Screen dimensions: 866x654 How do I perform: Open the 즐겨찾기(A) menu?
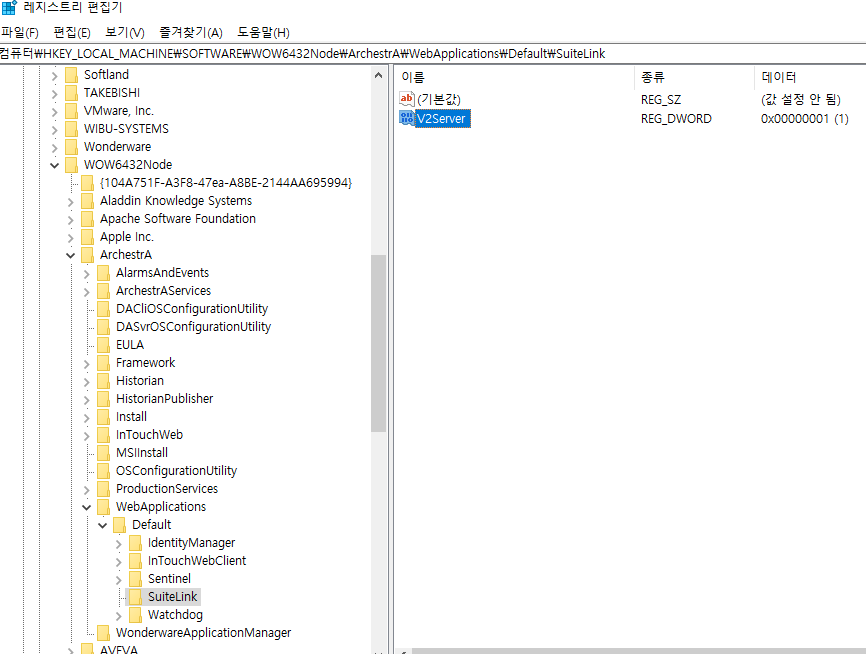[x=191, y=33]
